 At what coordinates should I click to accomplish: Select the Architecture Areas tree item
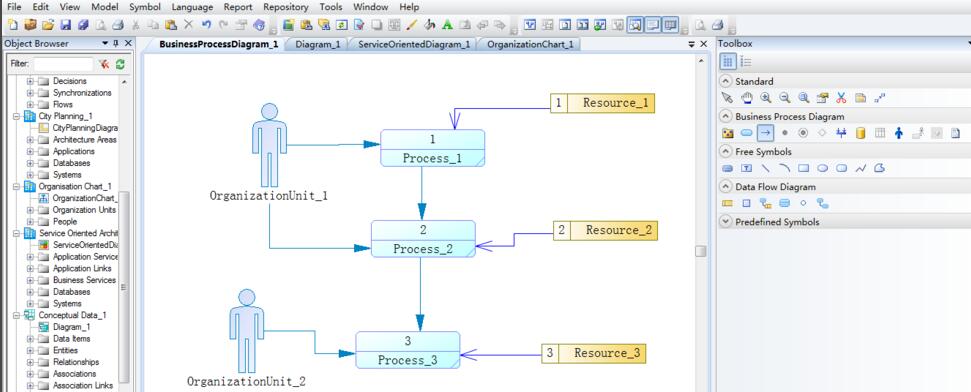pyautogui.click(x=84, y=140)
